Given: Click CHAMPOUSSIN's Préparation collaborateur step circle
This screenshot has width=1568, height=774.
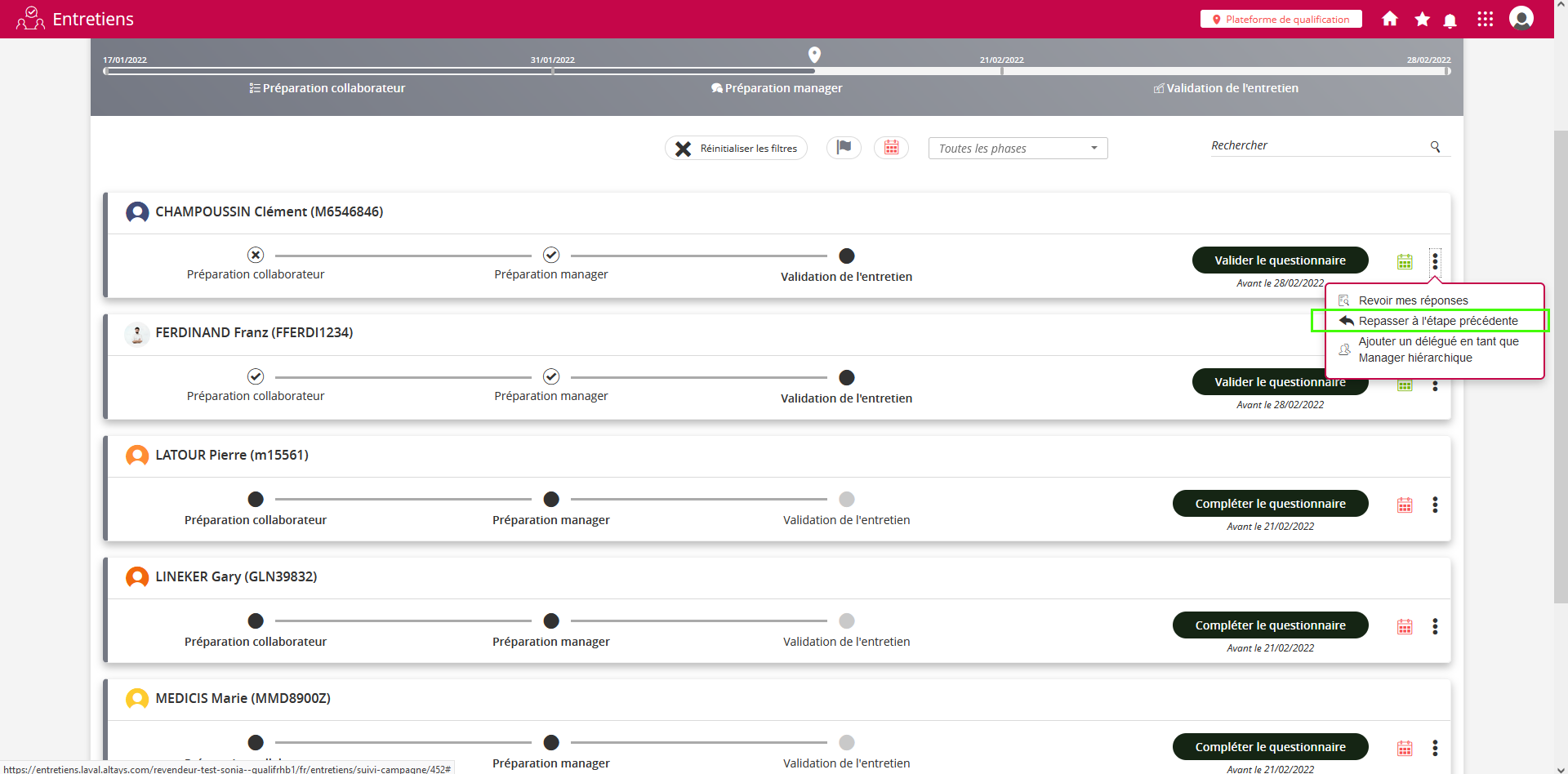Looking at the screenshot, I should 256,255.
